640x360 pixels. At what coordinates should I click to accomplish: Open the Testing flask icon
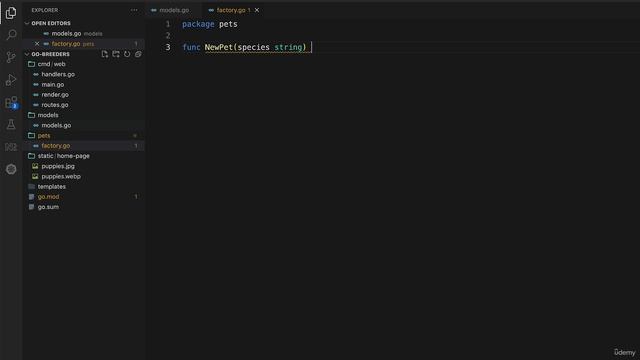(11, 124)
